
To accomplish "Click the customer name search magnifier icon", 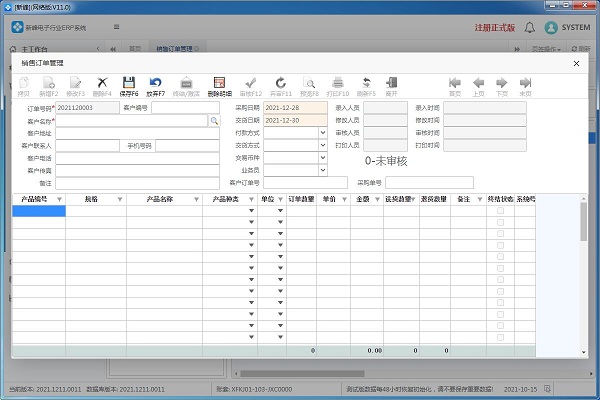I will [213, 120].
